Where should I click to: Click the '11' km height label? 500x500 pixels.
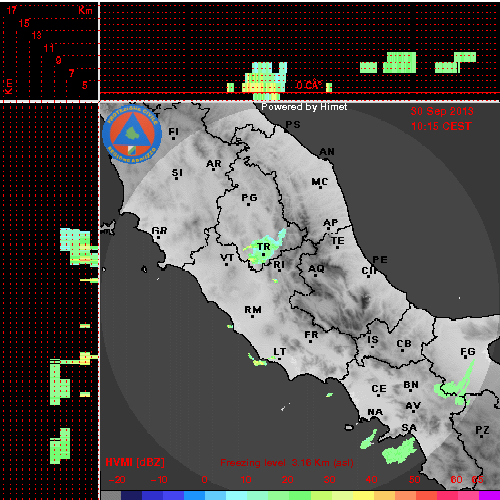[x=49, y=48]
